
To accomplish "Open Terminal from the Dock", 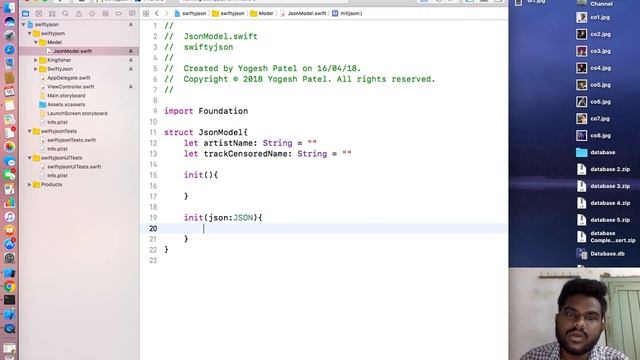I will tap(9, 300).
